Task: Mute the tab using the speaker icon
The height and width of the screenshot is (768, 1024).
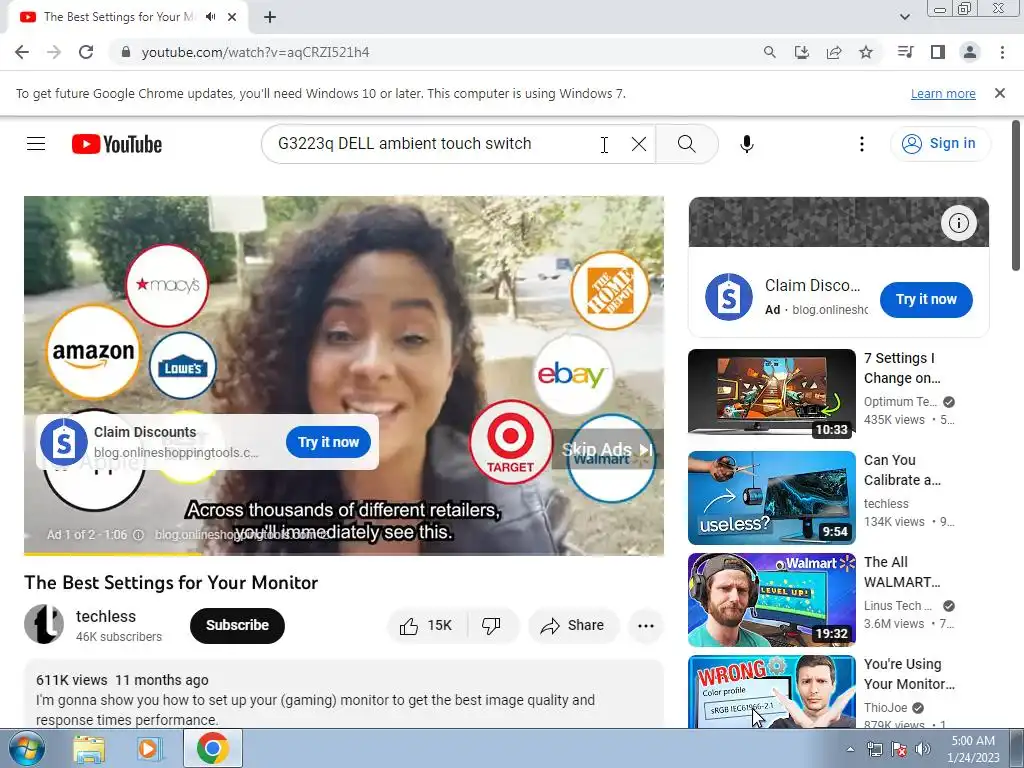Action: pyautogui.click(x=210, y=17)
